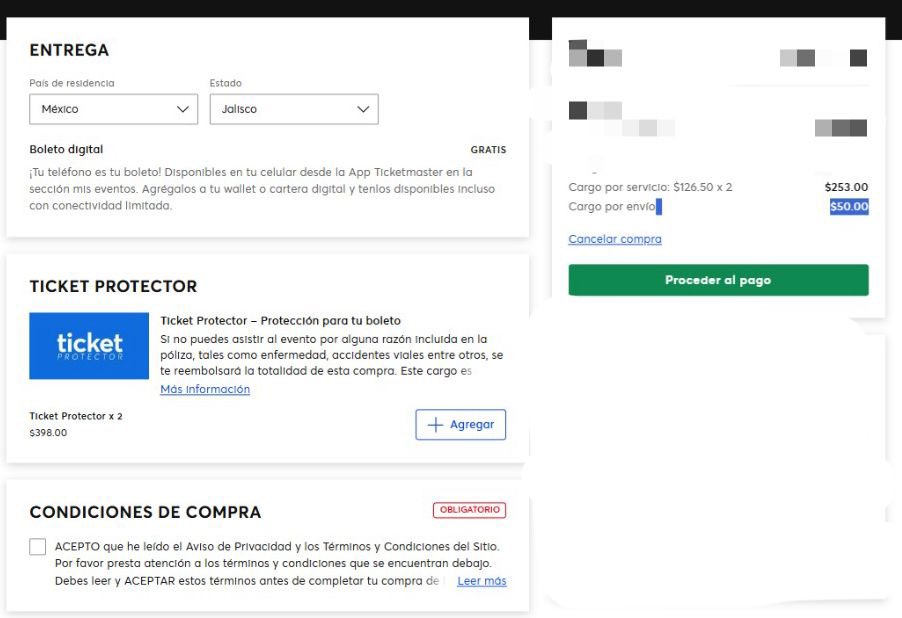Select the highlighted $50.00 shipping charge
Viewport: 902px width, 618px height.
tap(849, 207)
